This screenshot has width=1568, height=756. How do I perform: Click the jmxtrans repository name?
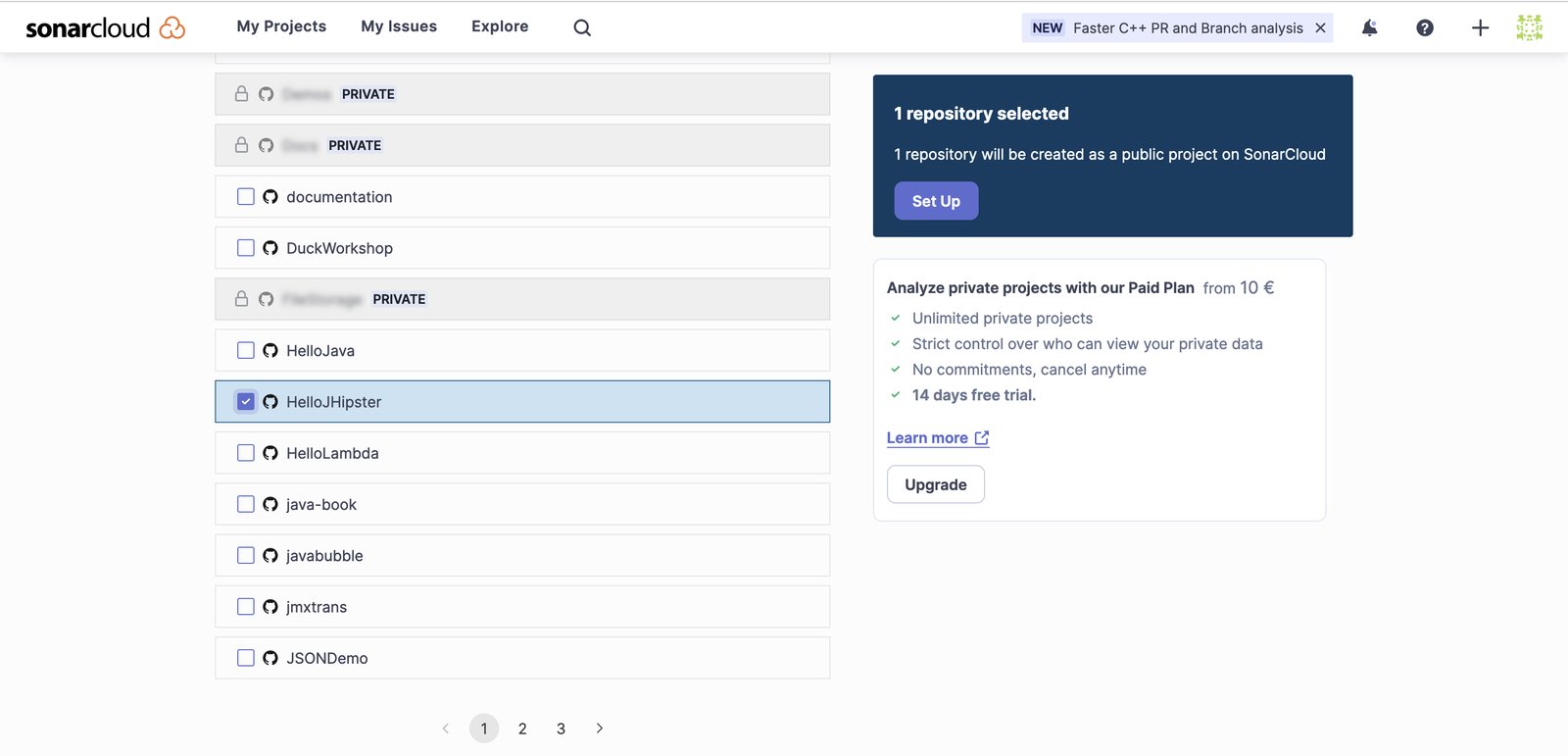point(317,607)
